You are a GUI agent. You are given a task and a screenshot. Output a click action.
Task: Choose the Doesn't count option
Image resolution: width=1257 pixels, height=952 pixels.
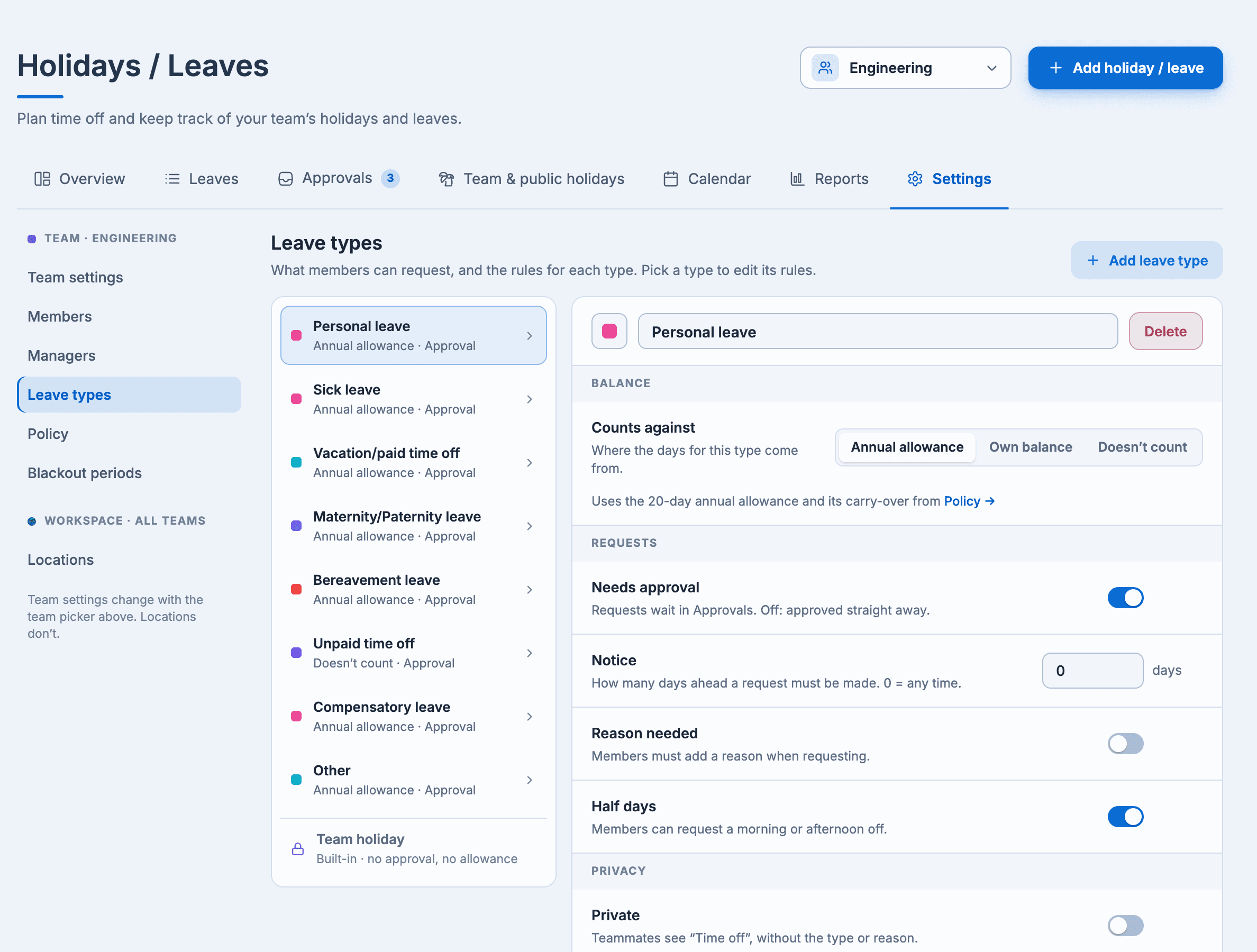click(x=1142, y=447)
